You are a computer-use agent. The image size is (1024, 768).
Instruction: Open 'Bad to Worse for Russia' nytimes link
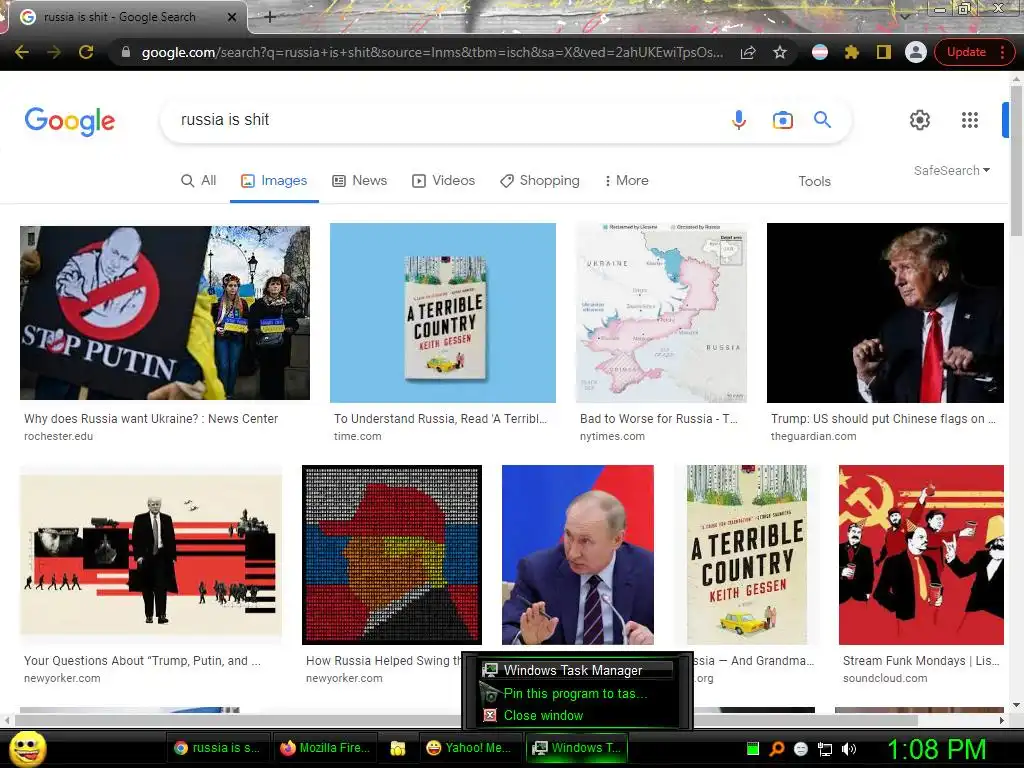point(658,419)
